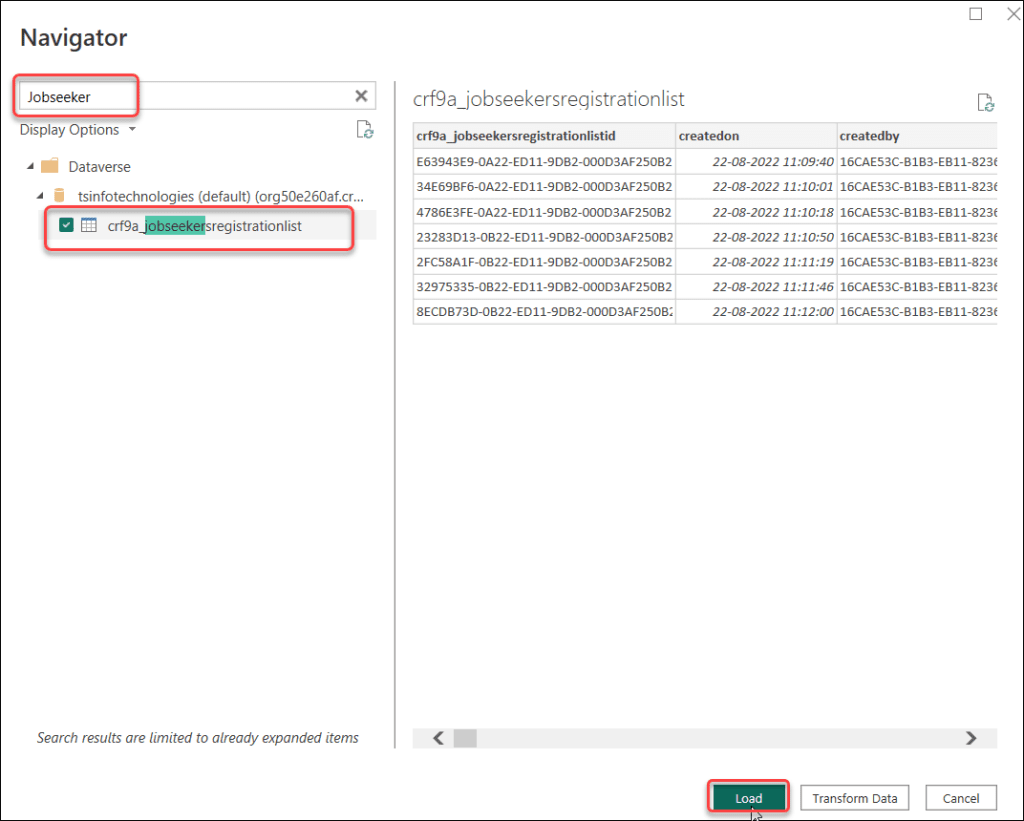Maximize the Navigator window
The image size is (1024, 821).
tap(975, 14)
